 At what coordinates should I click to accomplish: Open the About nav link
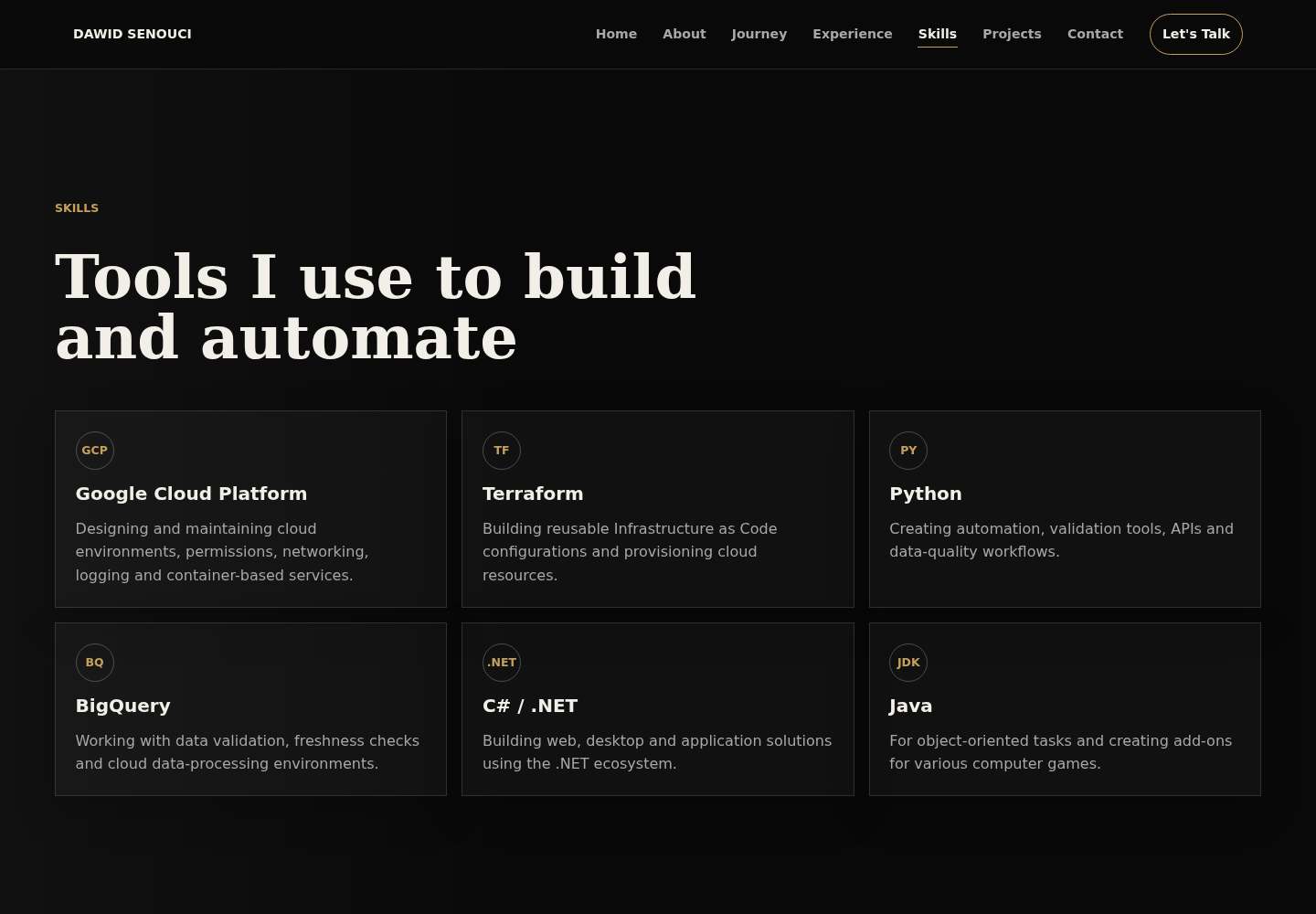coord(685,34)
